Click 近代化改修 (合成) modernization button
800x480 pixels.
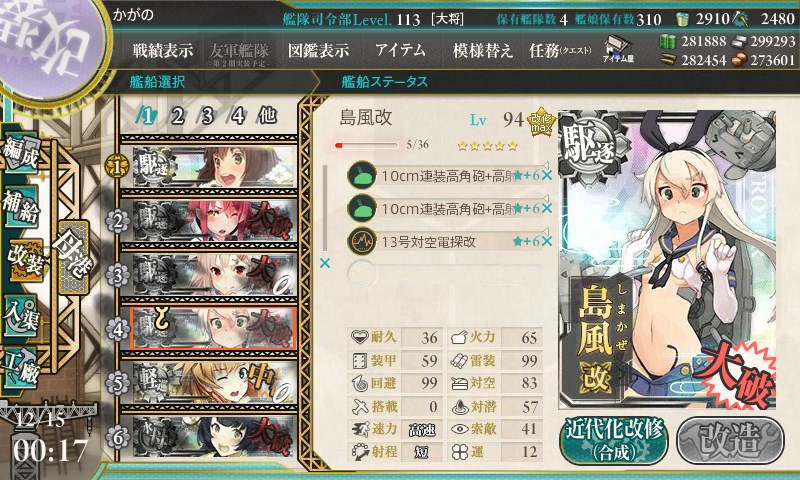click(x=614, y=441)
